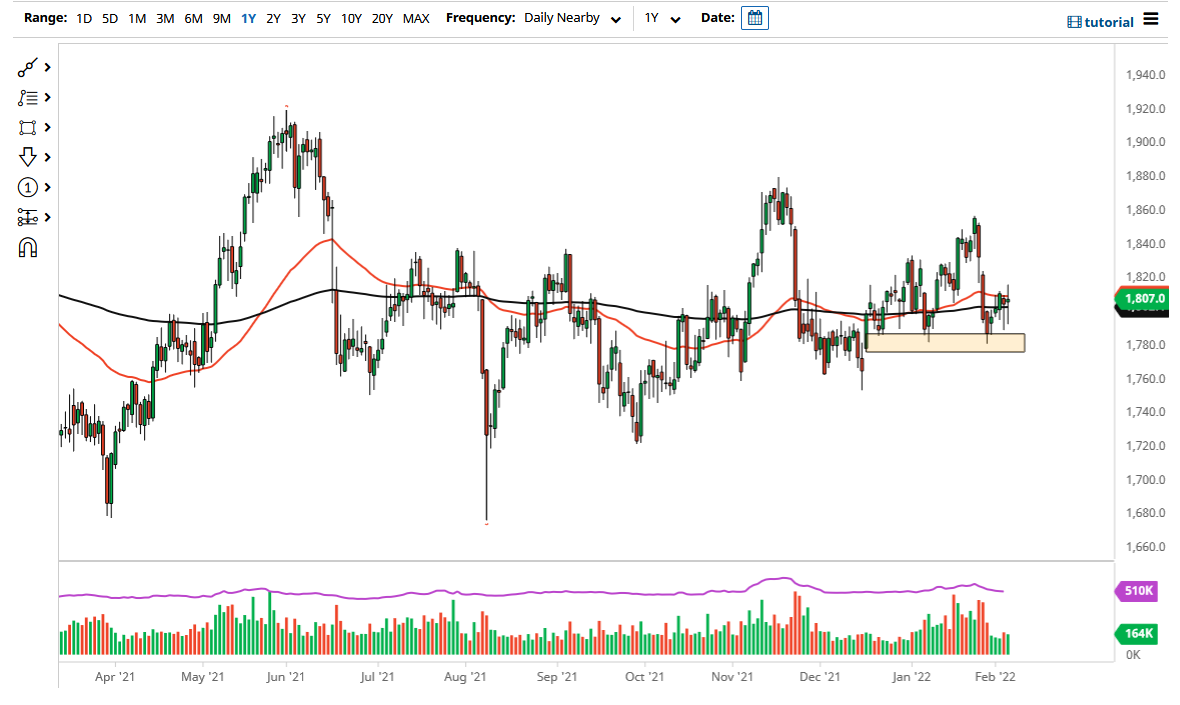The image size is (1180, 705).
Task: Open the 1Y period dropdown
Action: point(662,18)
